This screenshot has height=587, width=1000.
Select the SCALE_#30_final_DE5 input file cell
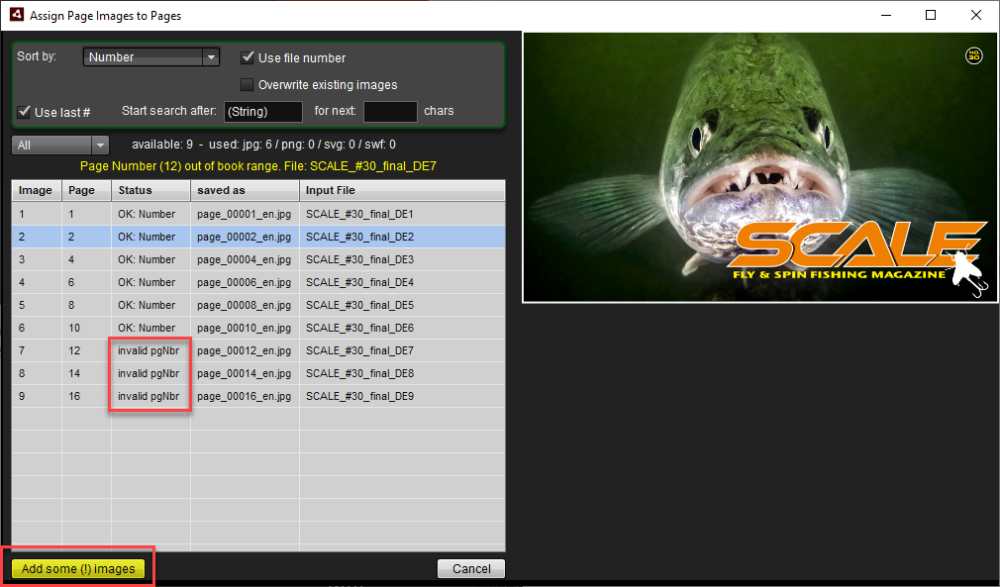tap(402, 305)
